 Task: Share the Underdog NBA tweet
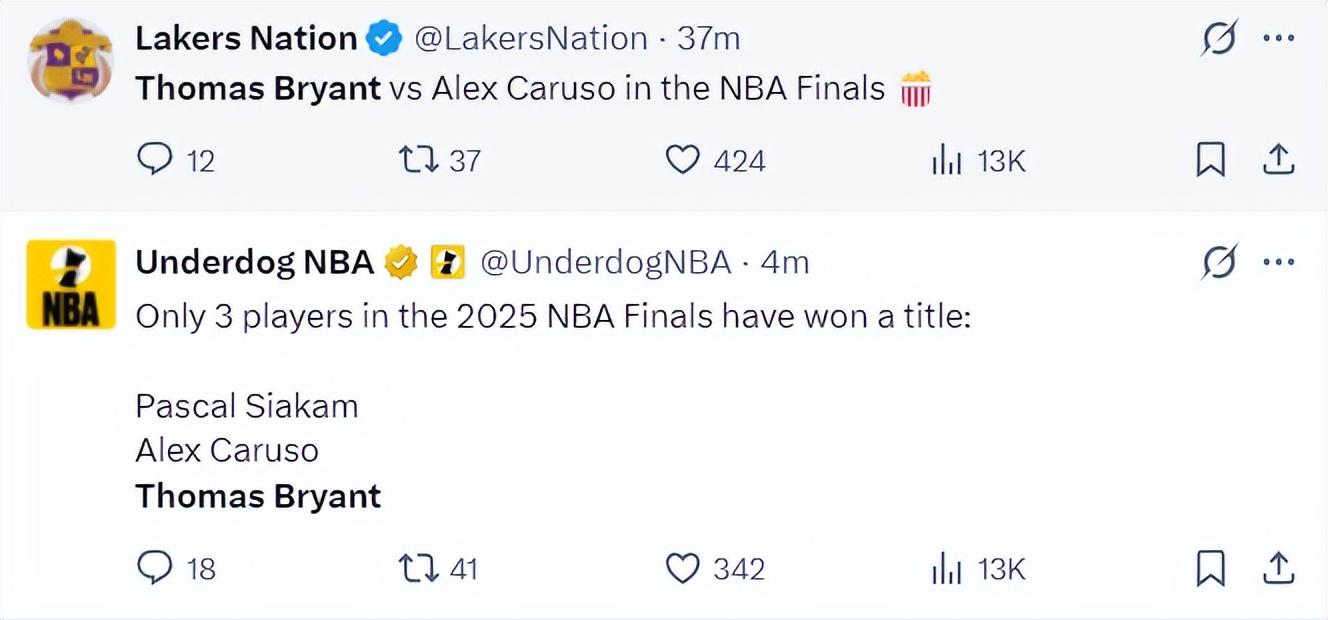pyautogui.click(x=1279, y=568)
